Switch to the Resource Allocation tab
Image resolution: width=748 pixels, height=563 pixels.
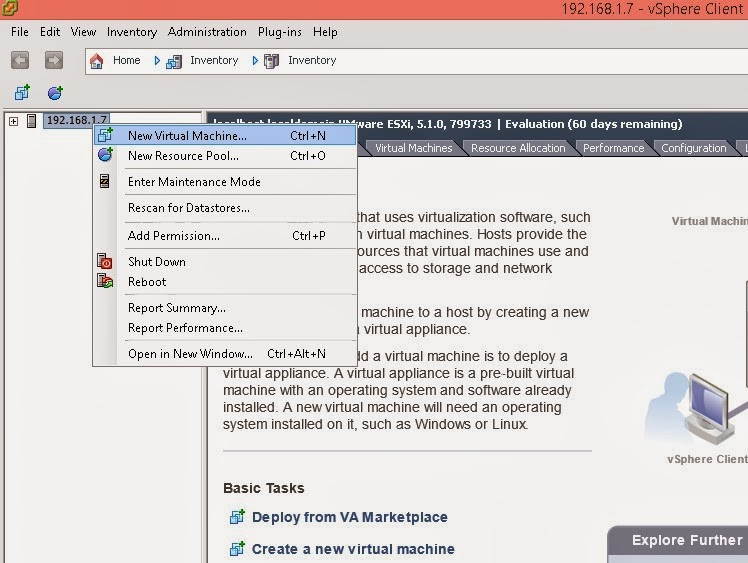(518, 148)
